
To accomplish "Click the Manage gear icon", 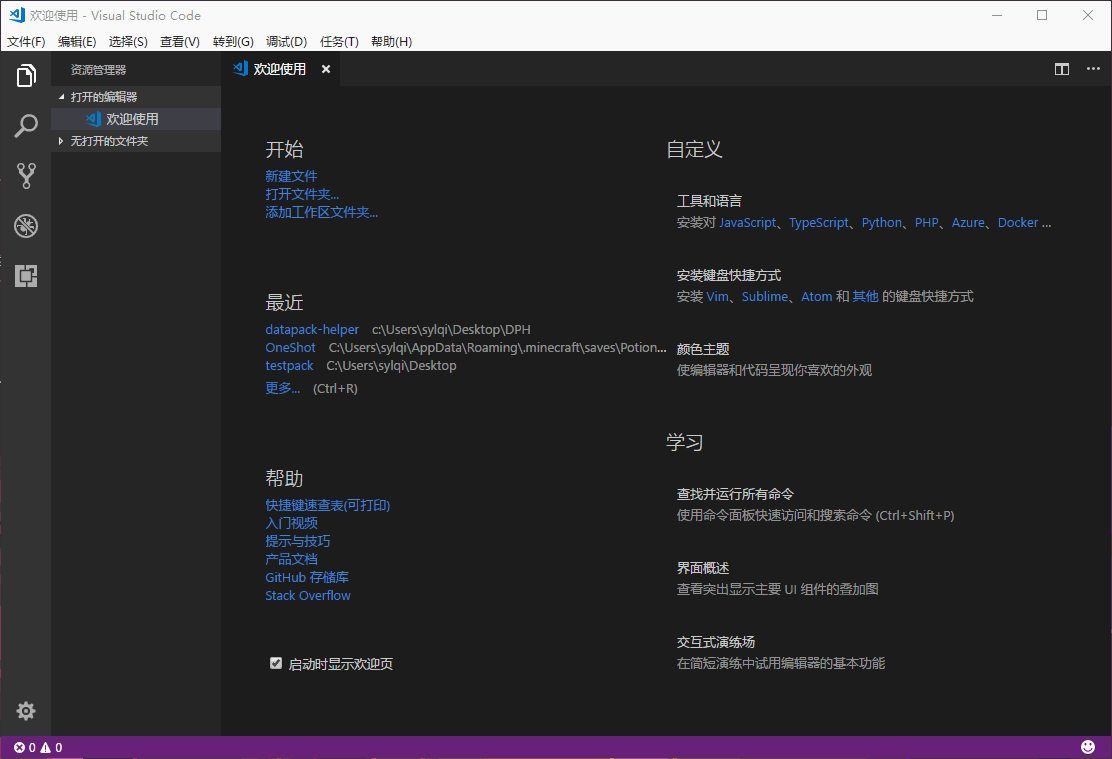I will (26, 711).
